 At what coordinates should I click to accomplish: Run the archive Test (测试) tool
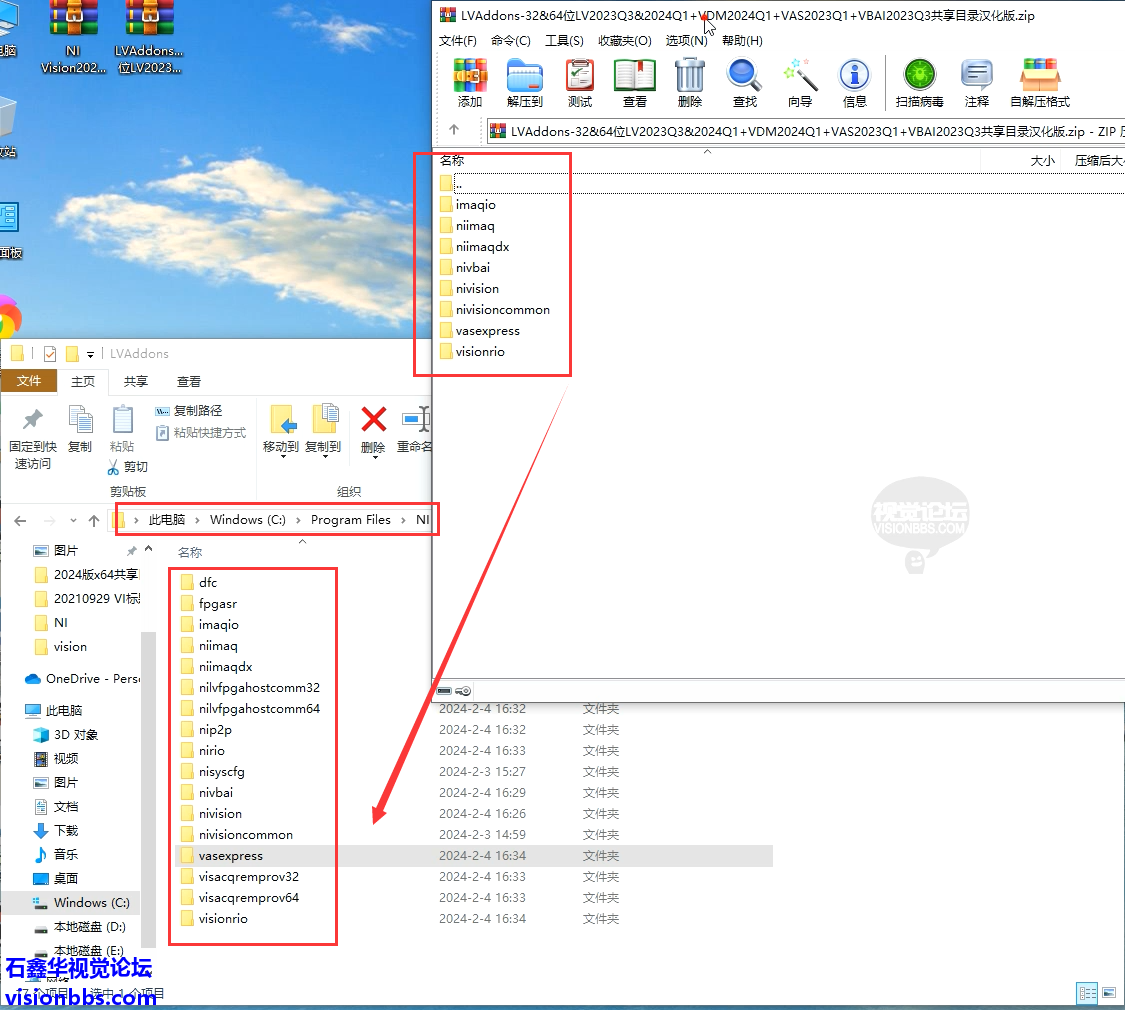579,82
